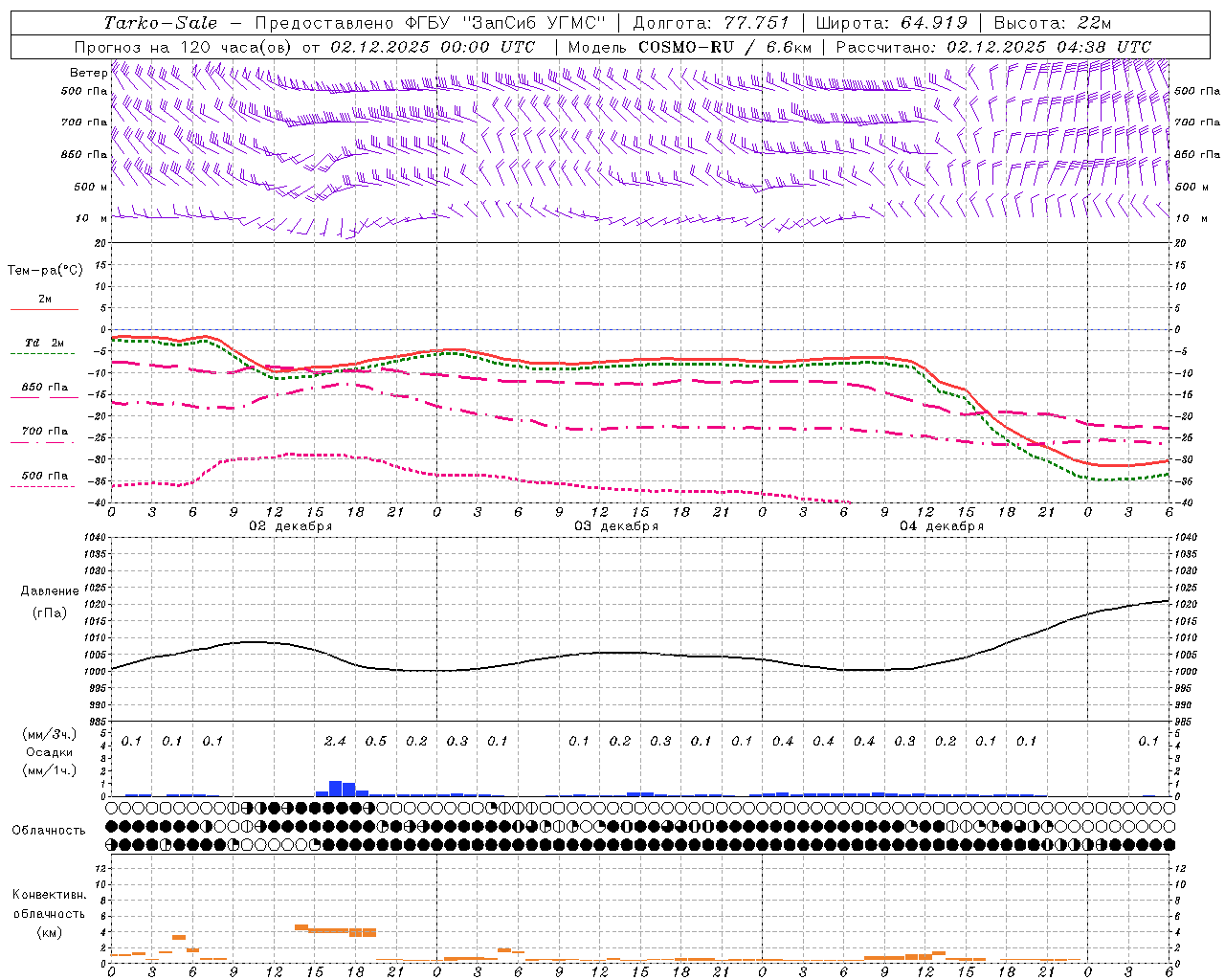
Task: Click the 02 декабря date label
Action: point(291,526)
